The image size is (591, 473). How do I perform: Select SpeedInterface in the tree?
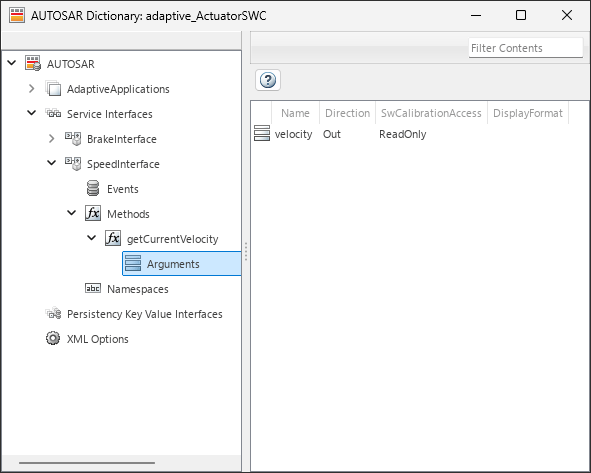pyautogui.click(x=123, y=164)
